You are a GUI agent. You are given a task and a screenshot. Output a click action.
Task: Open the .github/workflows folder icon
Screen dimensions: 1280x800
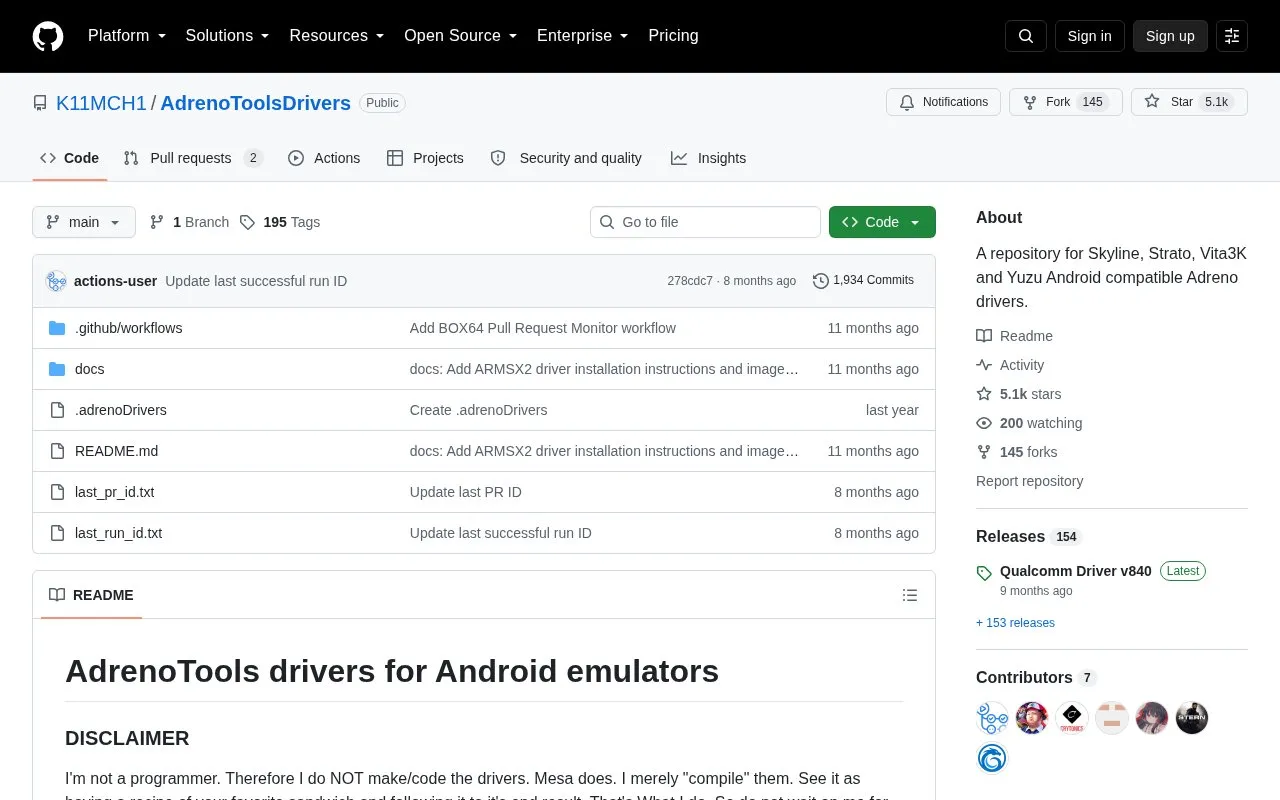57,328
